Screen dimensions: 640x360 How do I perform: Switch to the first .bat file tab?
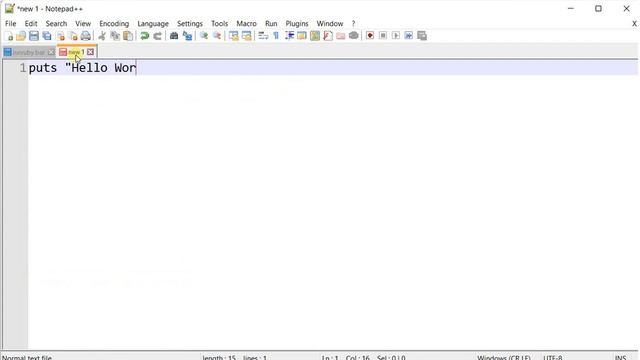click(29, 52)
